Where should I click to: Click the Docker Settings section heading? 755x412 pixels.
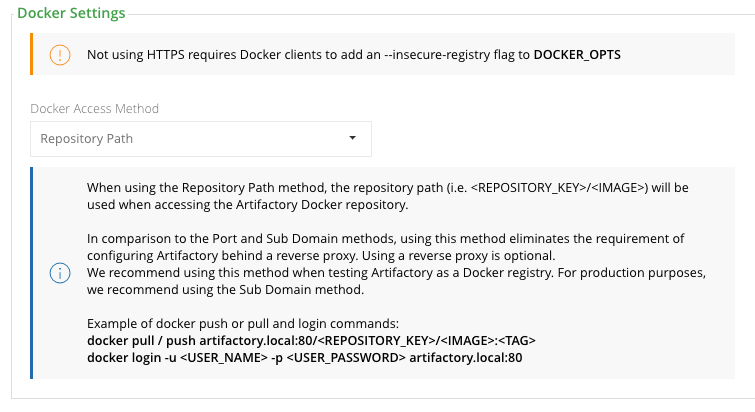coord(71,13)
